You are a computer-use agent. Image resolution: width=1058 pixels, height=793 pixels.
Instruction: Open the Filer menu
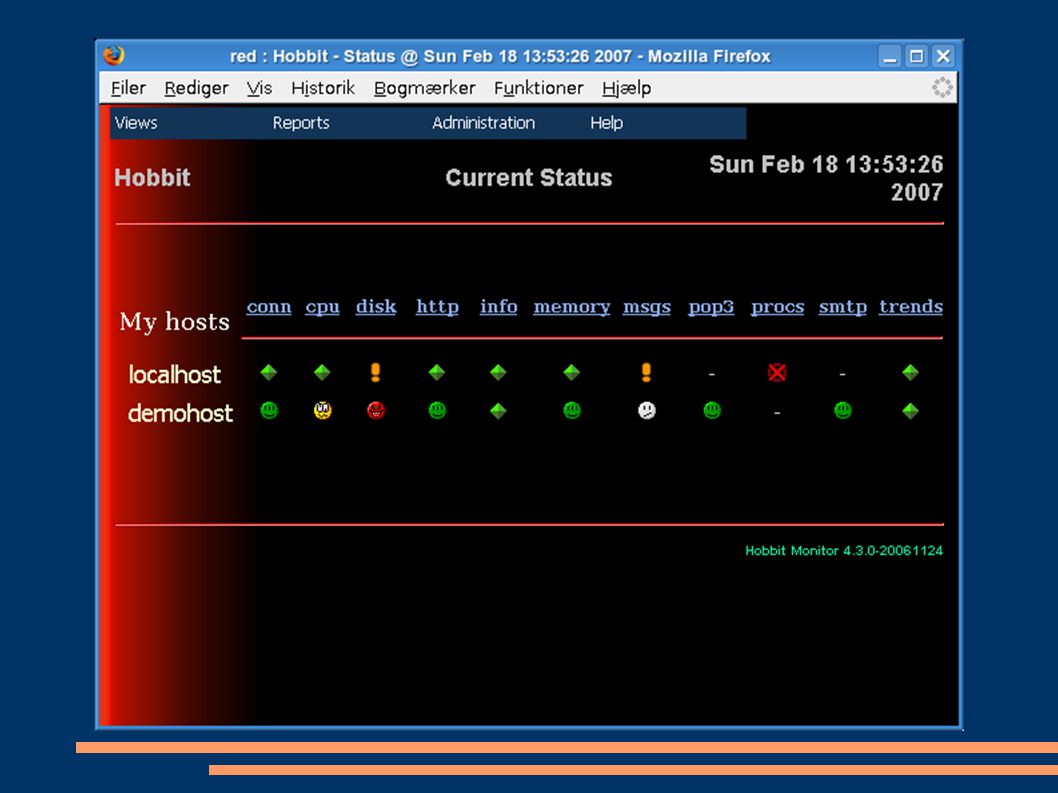pyautogui.click(x=128, y=88)
